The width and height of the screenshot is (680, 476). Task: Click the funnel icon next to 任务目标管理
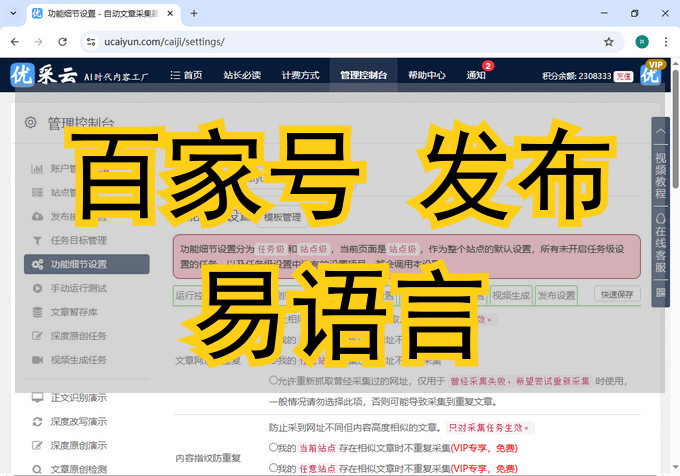pyautogui.click(x=37, y=240)
